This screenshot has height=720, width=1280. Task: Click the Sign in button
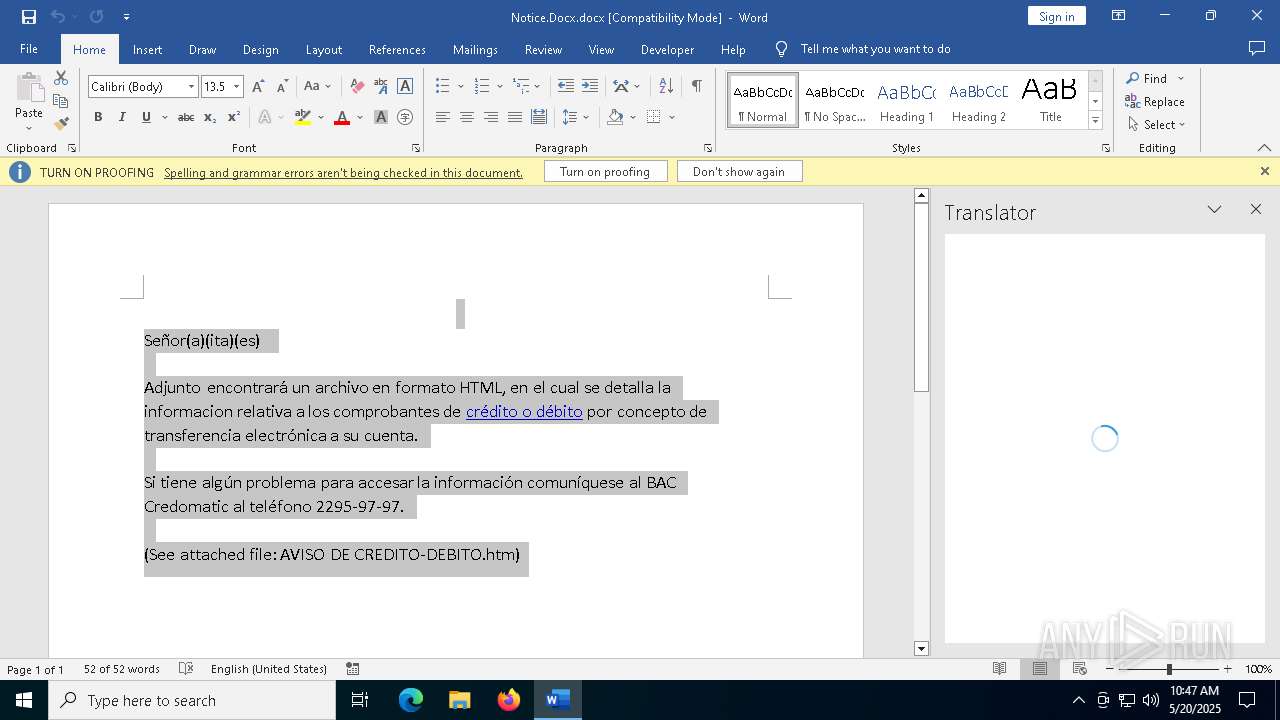click(x=1056, y=16)
